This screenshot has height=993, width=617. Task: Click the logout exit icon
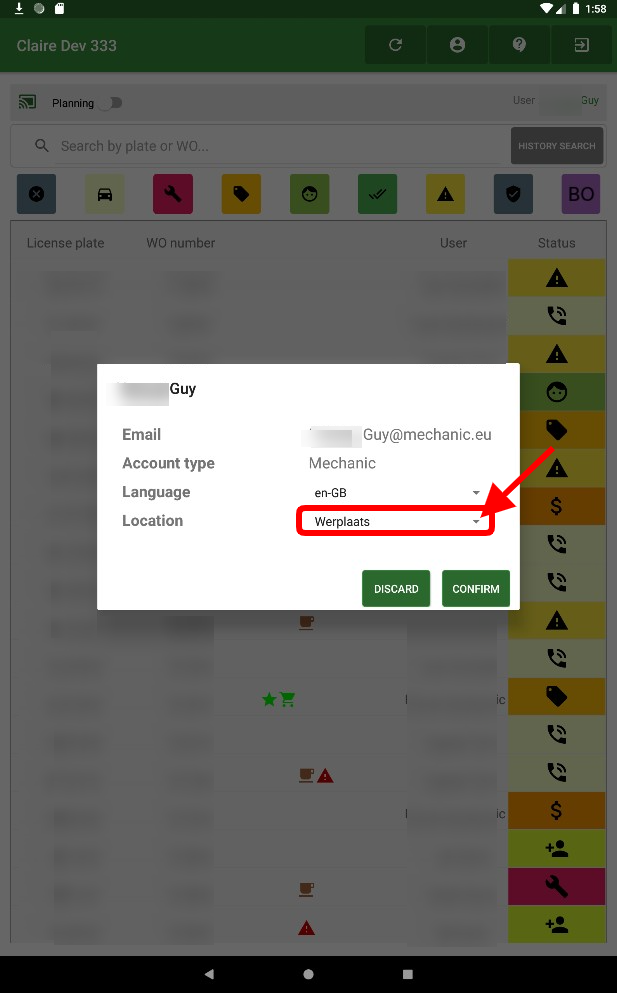click(x=582, y=45)
